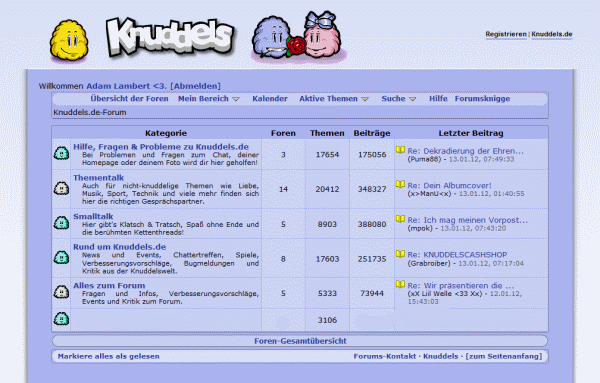Open the Rund um Knuddels.de category
Screen dimensions: 600x383
[x=119, y=247]
